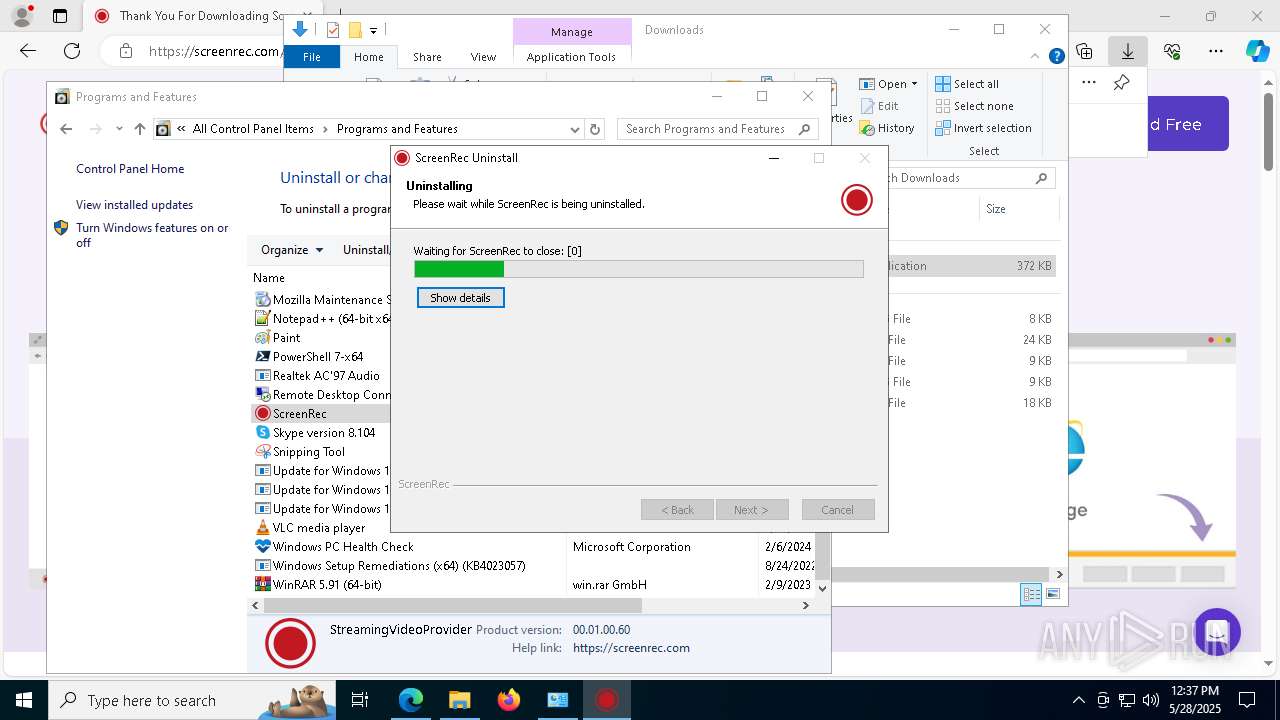
Task: Click the uninstall progress bar
Action: [x=639, y=269]
